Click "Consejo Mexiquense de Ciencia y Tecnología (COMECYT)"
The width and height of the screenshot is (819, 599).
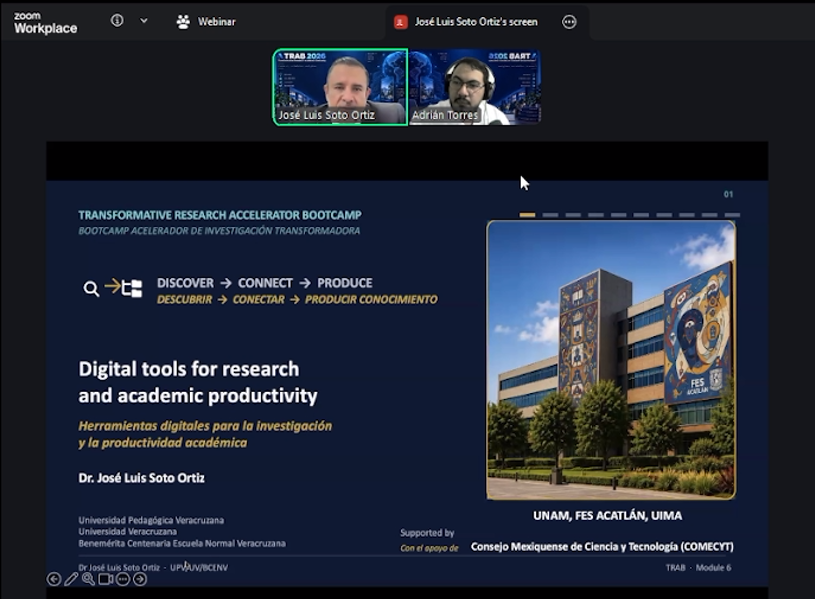[x=602, y=547]
